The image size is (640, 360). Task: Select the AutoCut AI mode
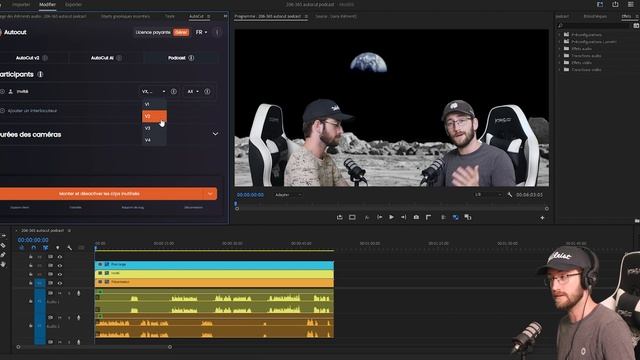pyautogui.click(x=106, y=58)
